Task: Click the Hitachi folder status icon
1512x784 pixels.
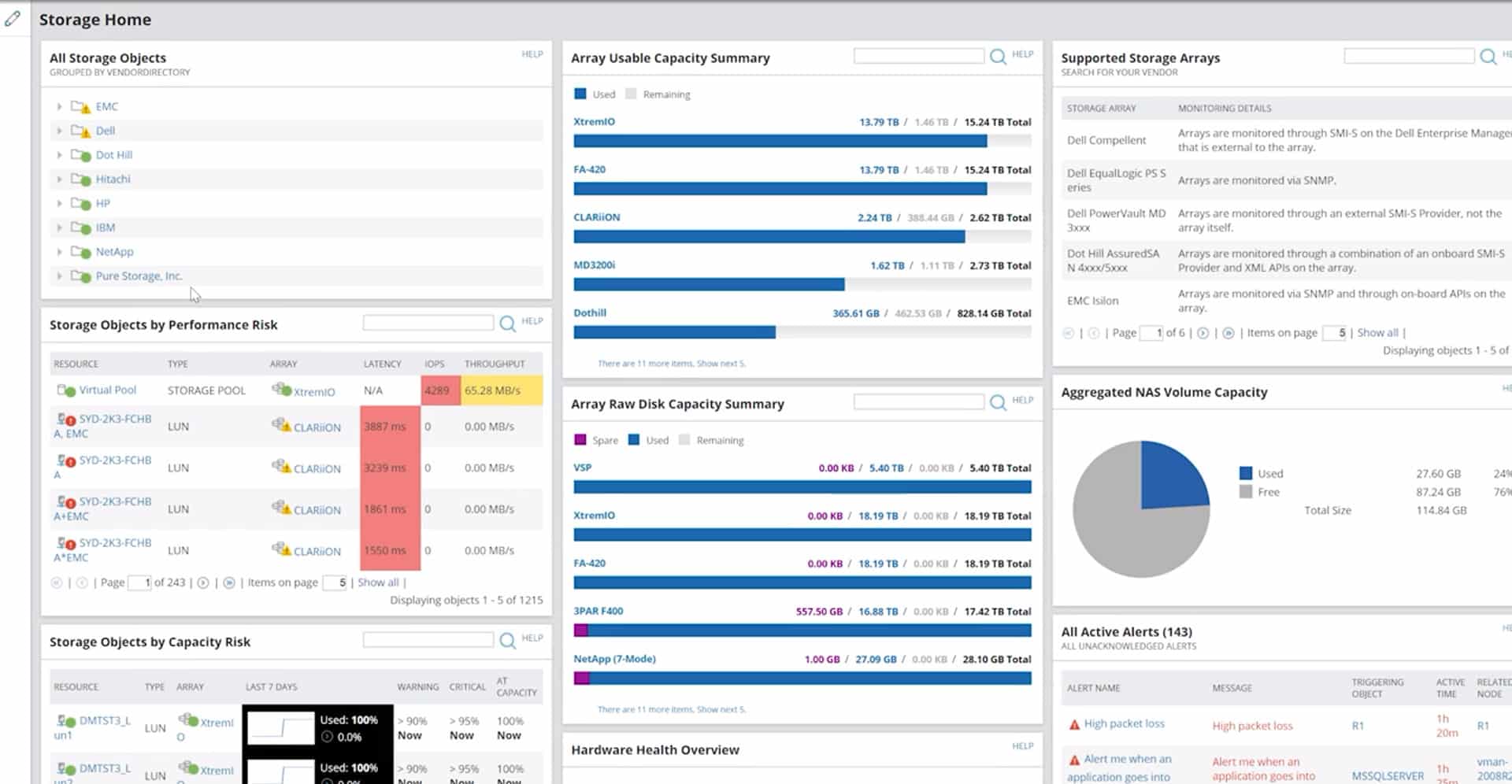Action: pos(80,180)
